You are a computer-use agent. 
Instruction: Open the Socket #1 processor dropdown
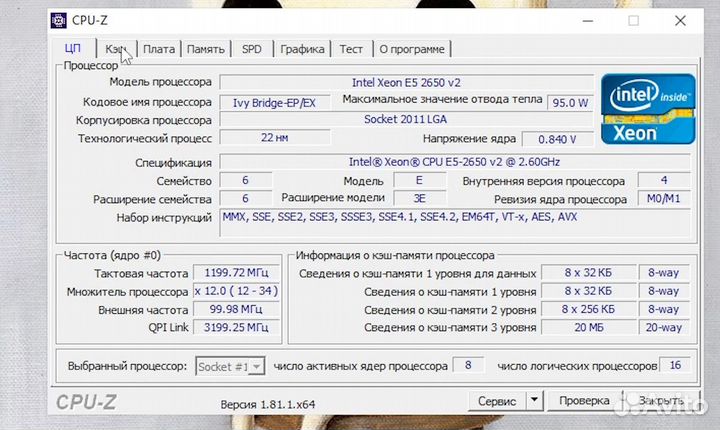(x=230, y=366)
